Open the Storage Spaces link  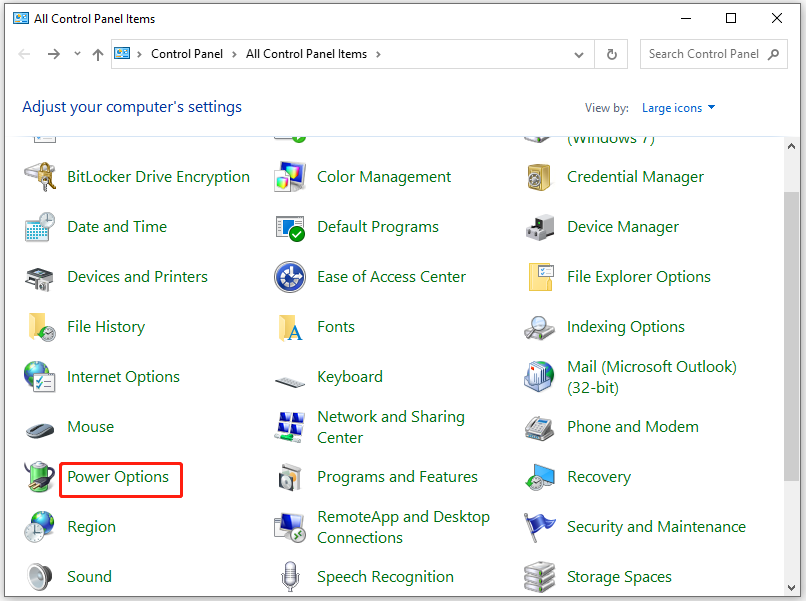(x=619, y=577)
